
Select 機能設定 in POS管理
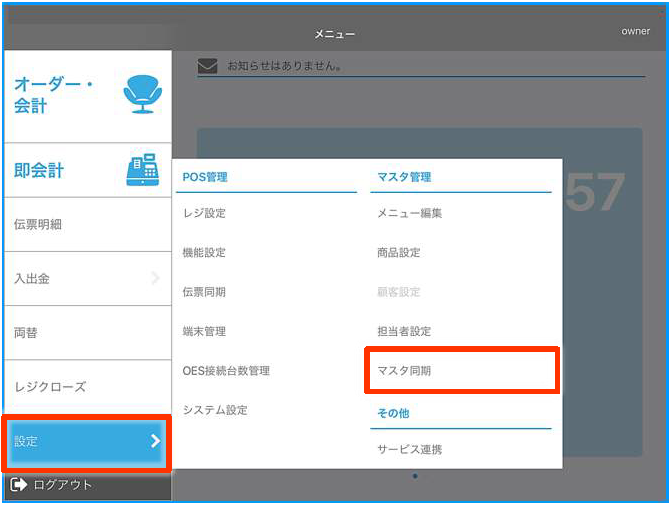tap(204, 253)
